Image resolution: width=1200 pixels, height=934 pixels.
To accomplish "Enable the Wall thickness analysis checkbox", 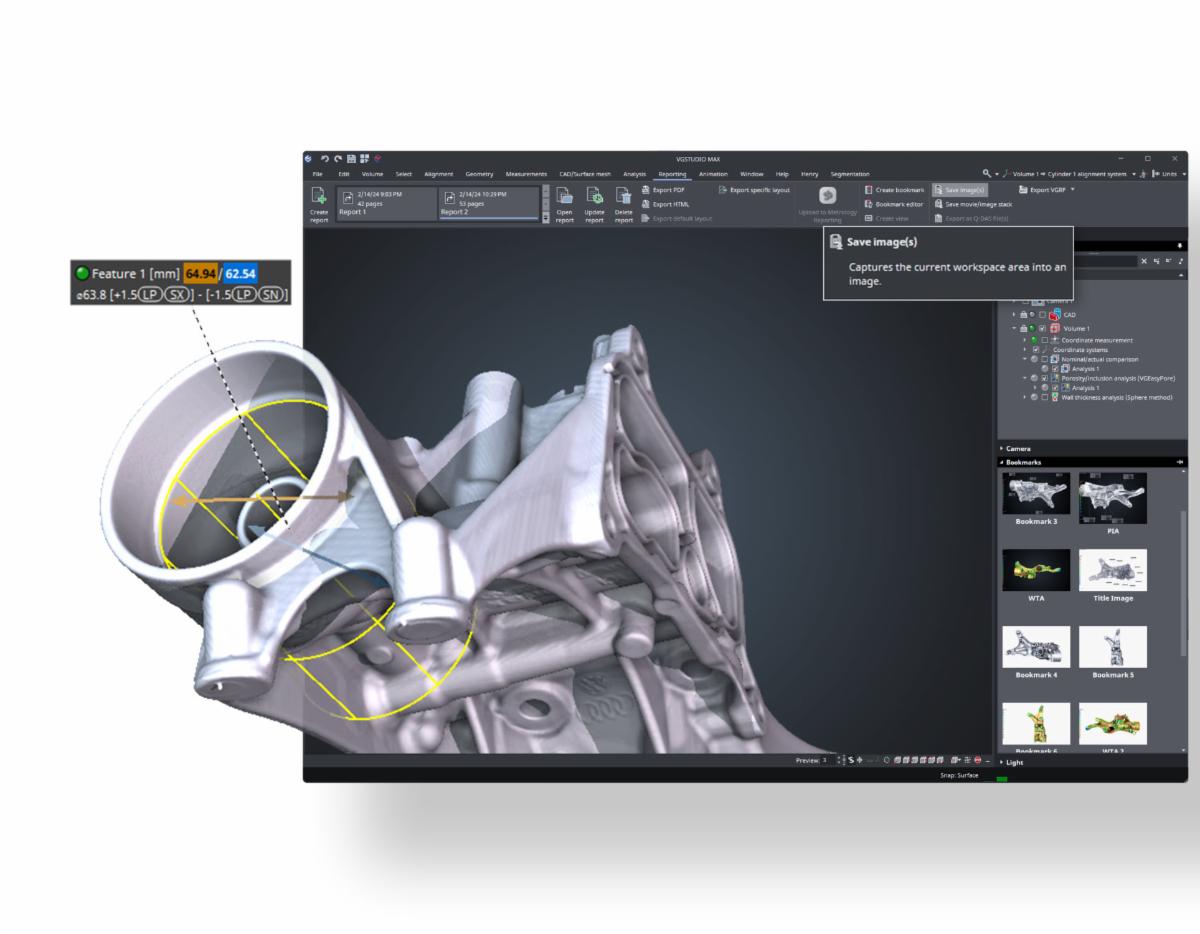I will click(1045, 397).
